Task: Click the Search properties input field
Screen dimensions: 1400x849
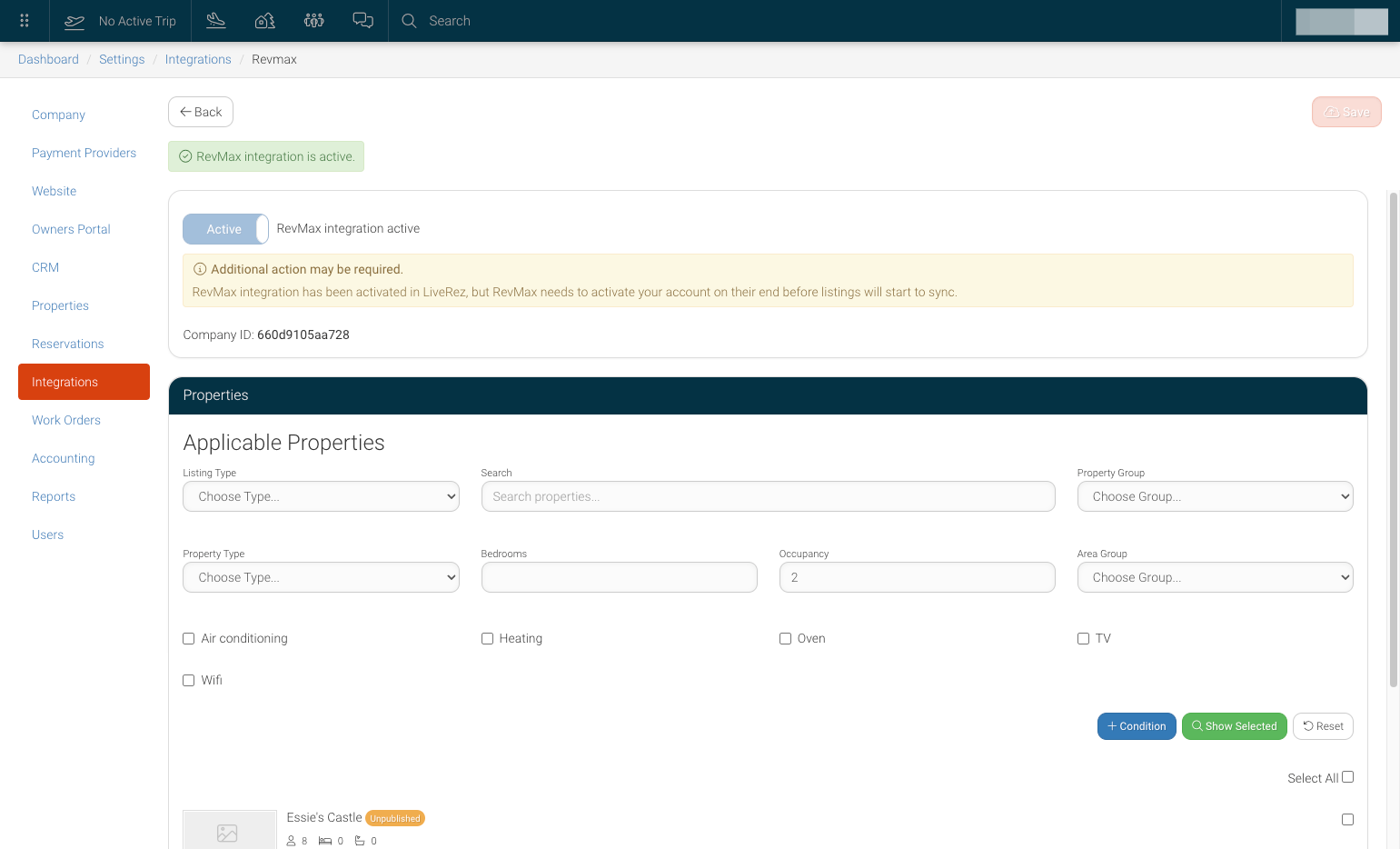Action: [x=768, y=496]
